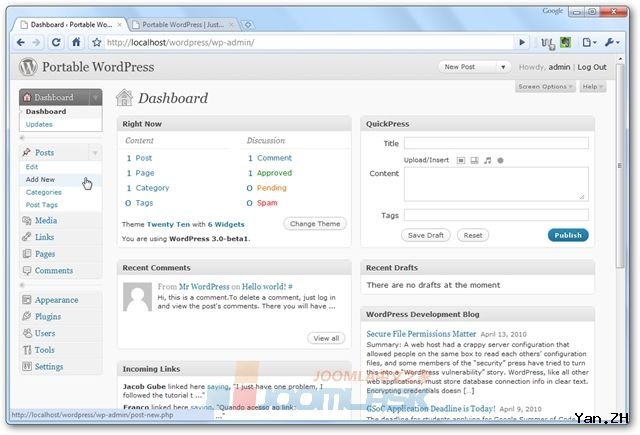This screenshot has height=435, width=640.
Task: Read Secure File Permissions Matter article
Action: 421,334
